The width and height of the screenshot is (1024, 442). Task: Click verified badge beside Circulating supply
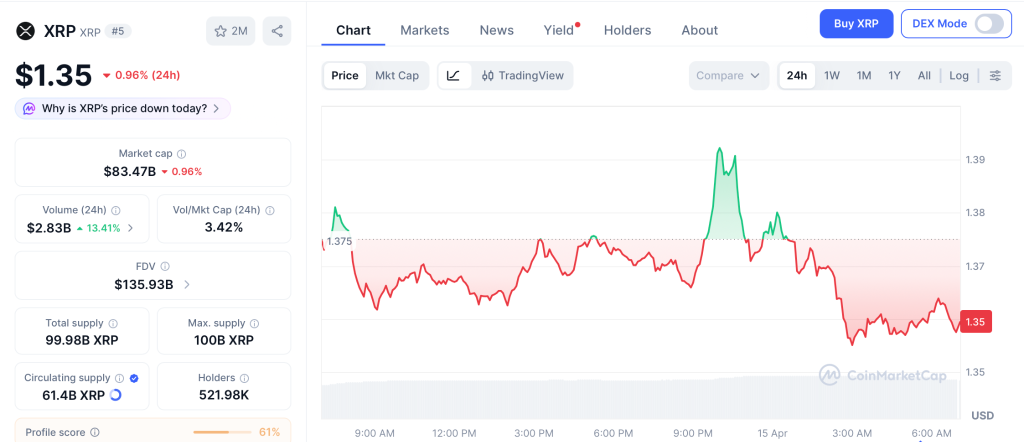click(134, 379)
